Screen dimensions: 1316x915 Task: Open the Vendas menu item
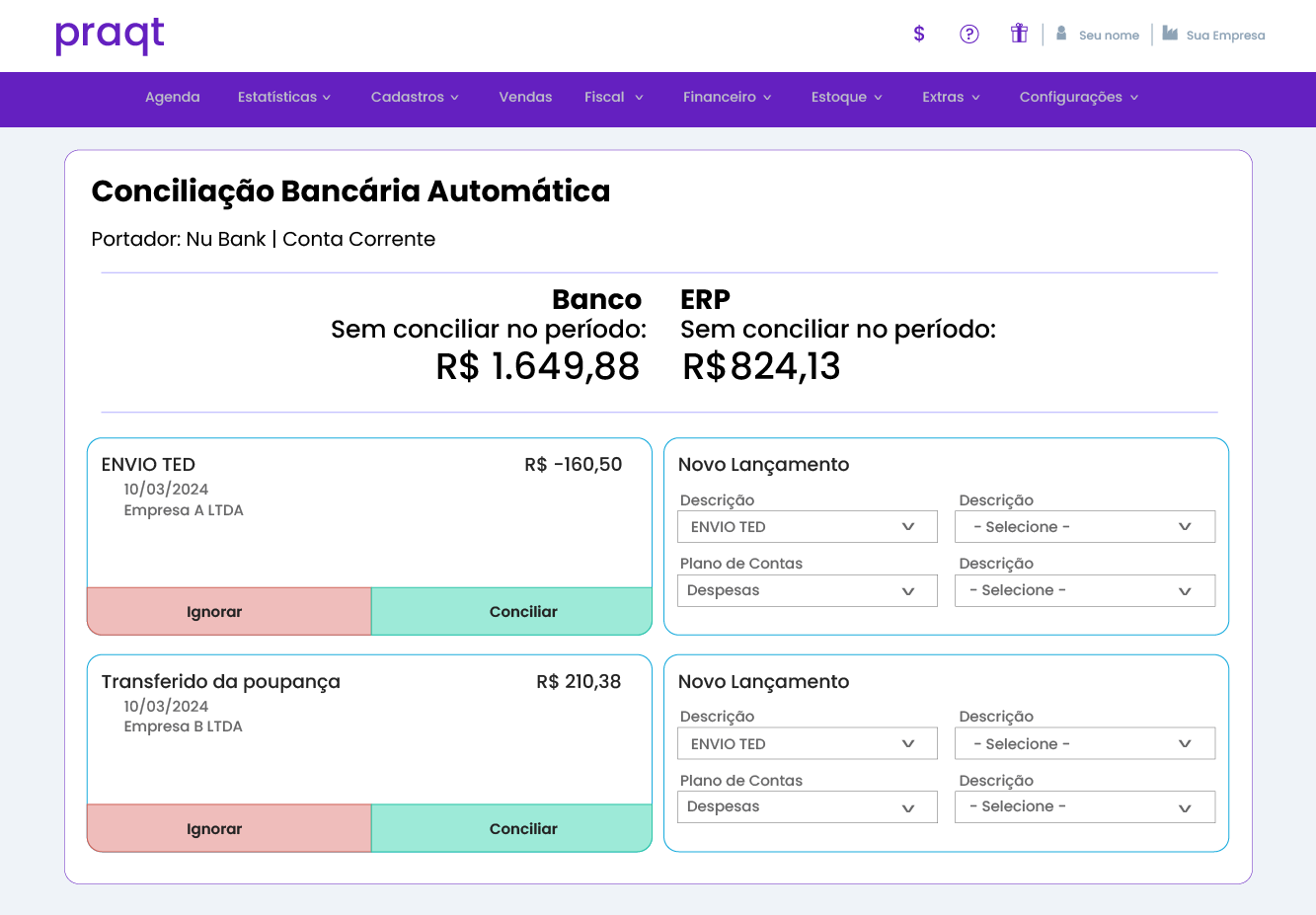click(x=525, y=97)
